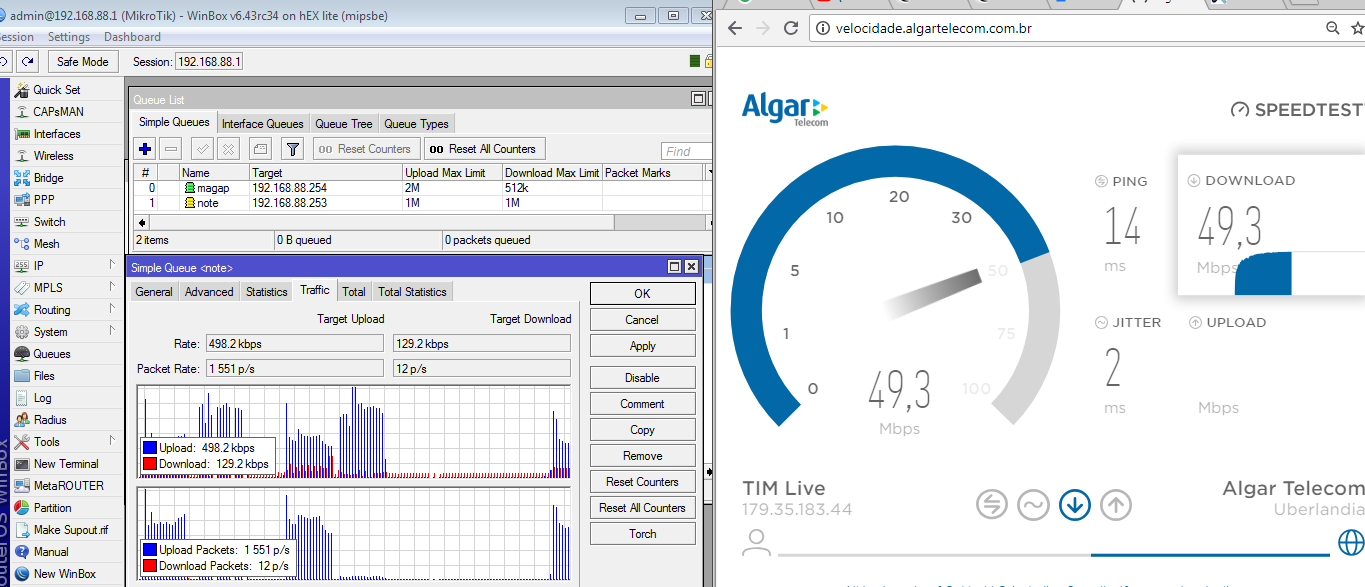Switch to the Statistics tab
The image size is (1365, 587).
point(267,292)
